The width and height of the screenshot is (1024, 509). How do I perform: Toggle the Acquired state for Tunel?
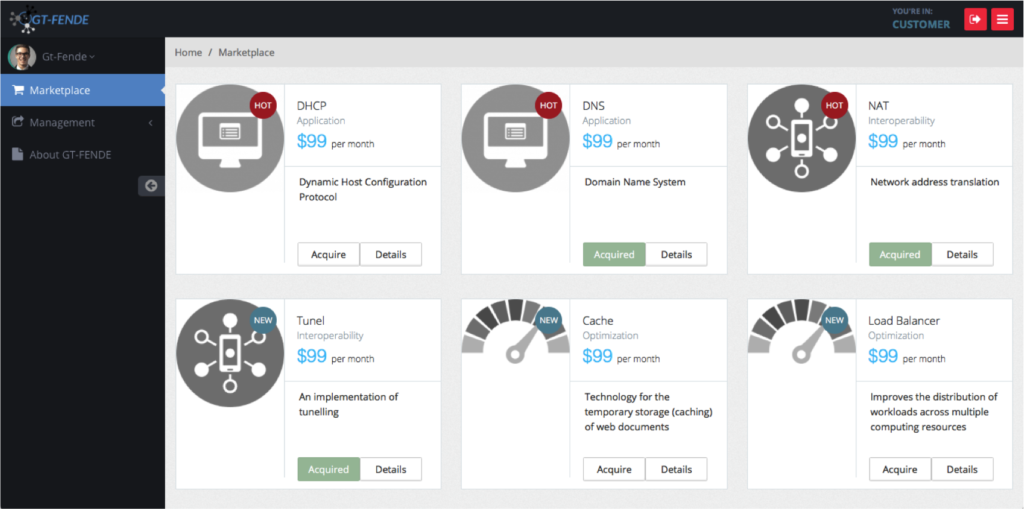point(328,469)
